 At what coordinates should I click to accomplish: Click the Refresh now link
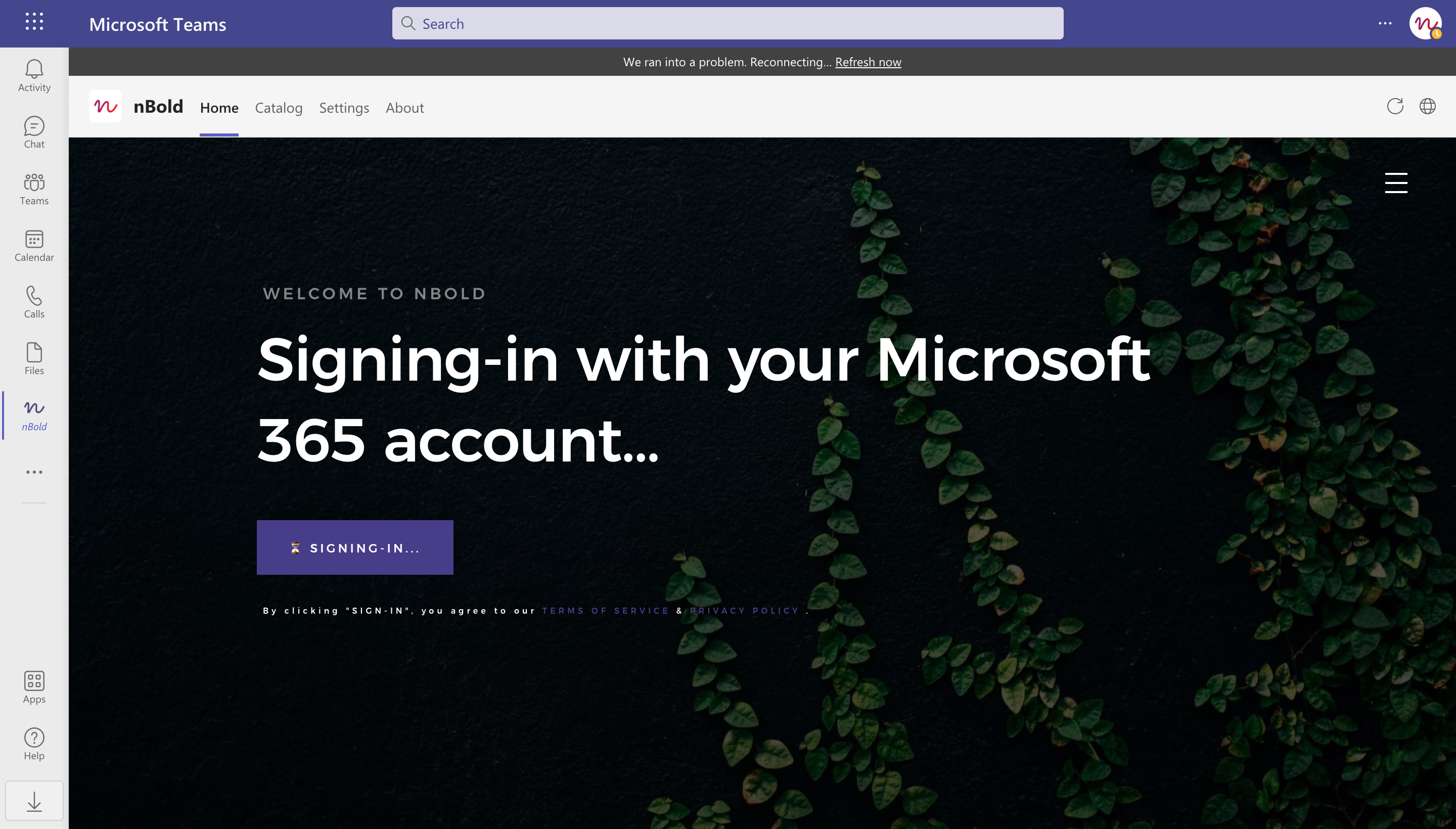(868, 62)
